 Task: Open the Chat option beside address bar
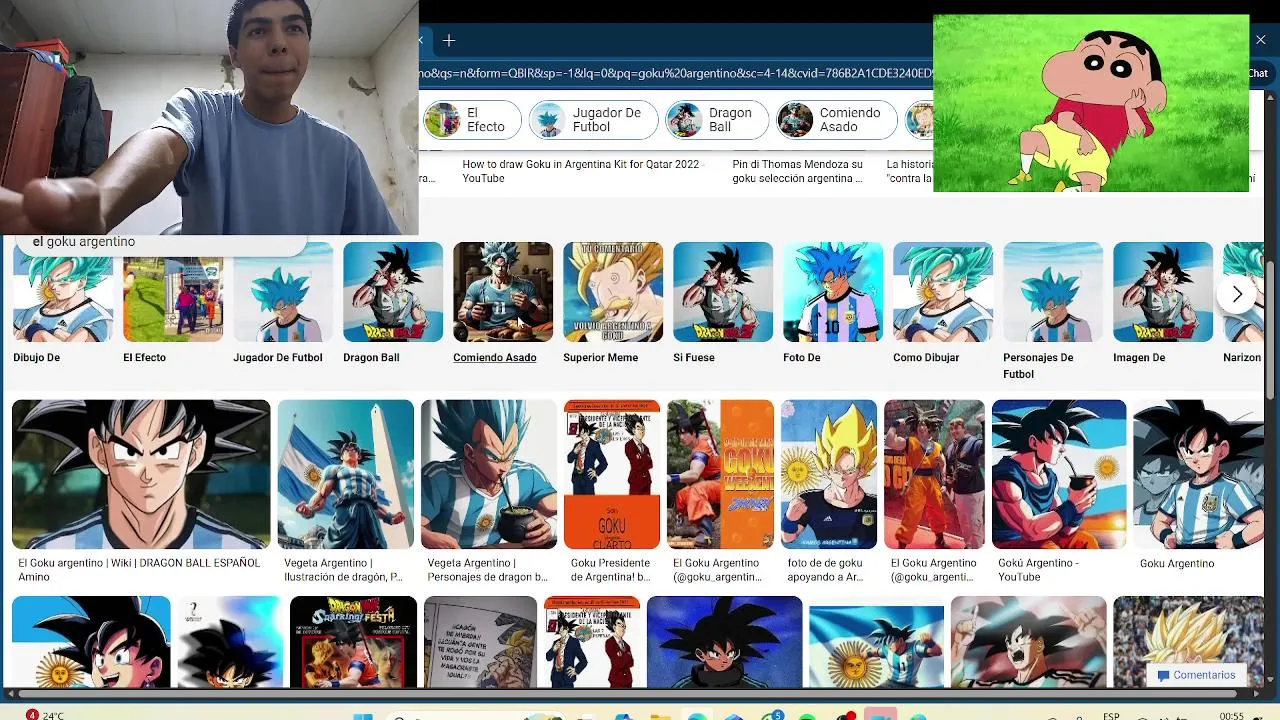click(x=1258, y=73)
